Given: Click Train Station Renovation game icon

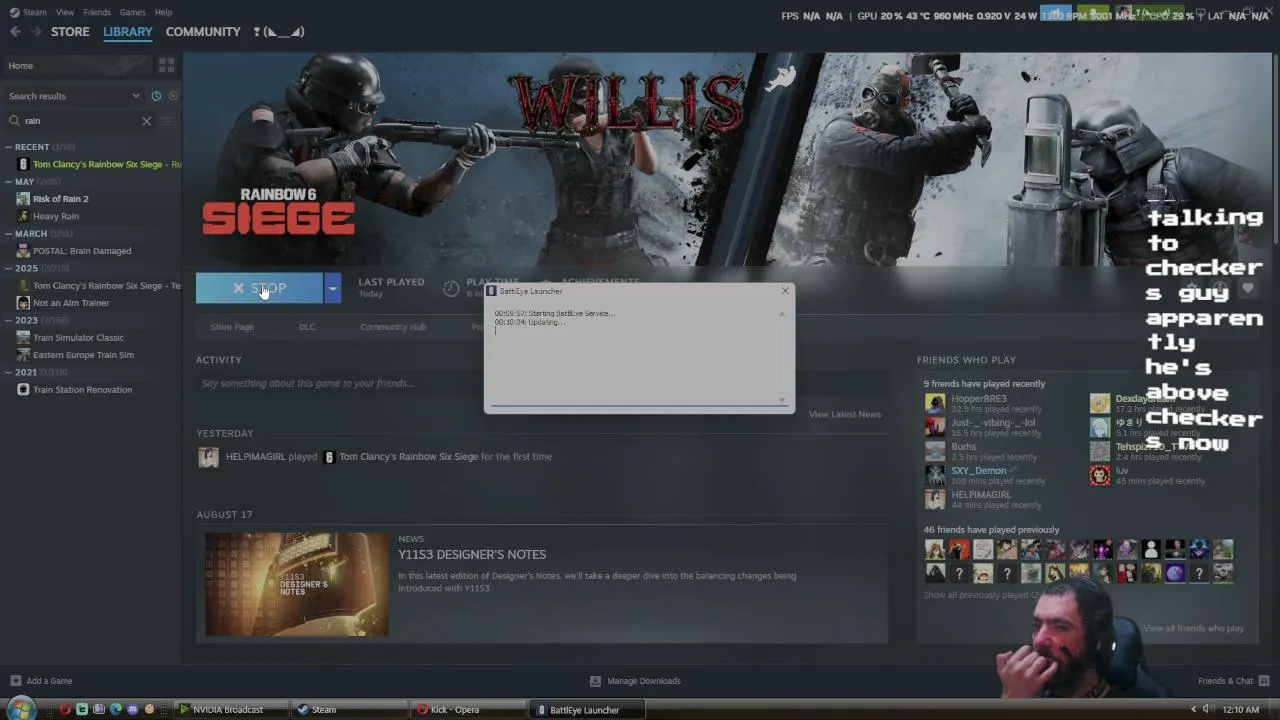Looking at the screenshot, I should (23, 390).
